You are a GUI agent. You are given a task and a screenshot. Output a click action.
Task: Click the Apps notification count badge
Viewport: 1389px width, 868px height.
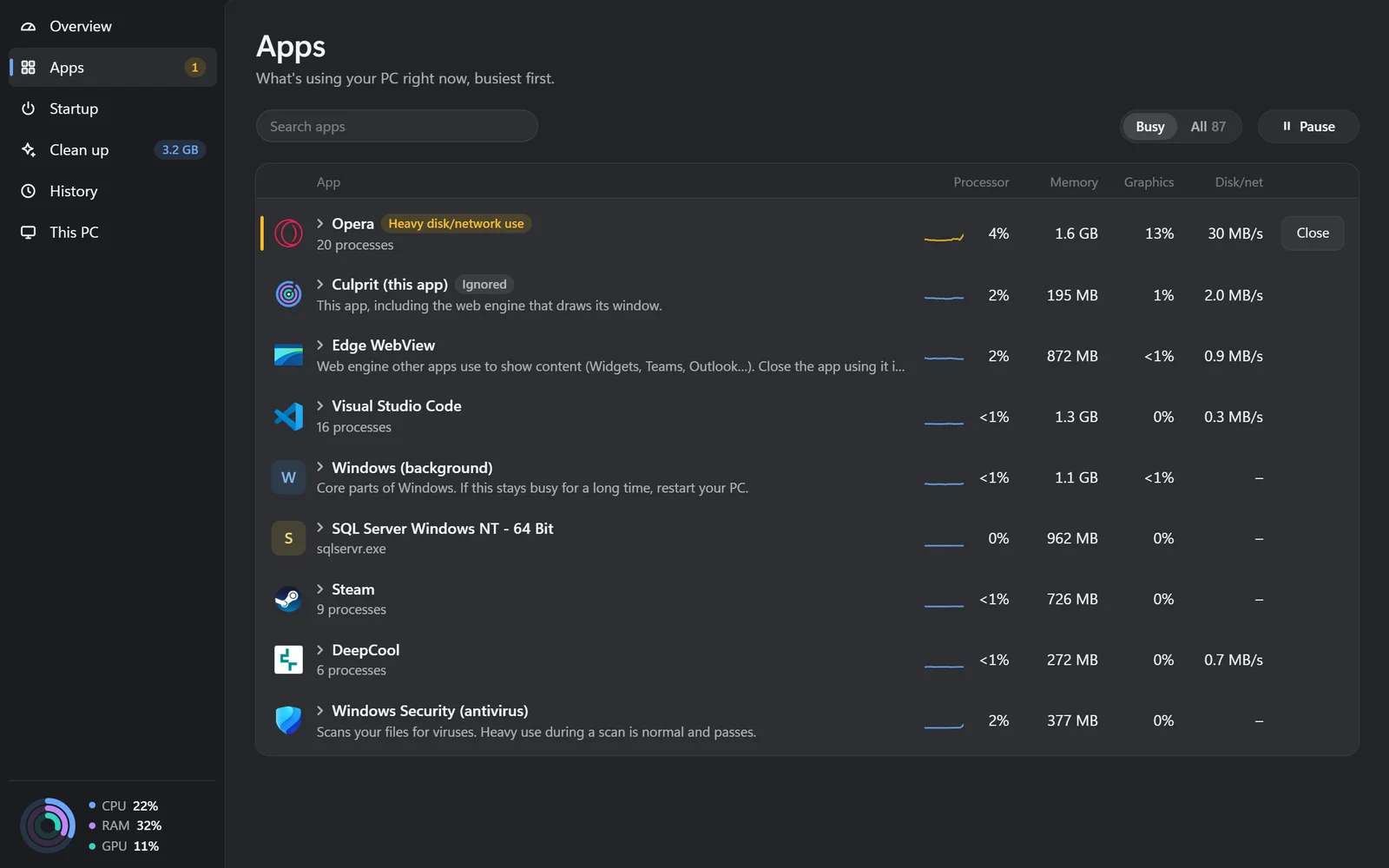tap(194, 68)
